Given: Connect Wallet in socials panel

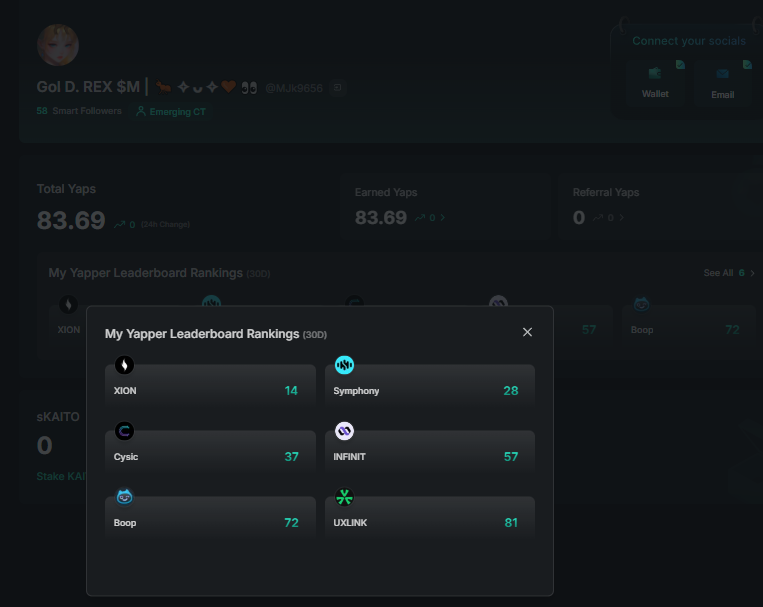Looking at the screenshot, I should pos(655,83).
